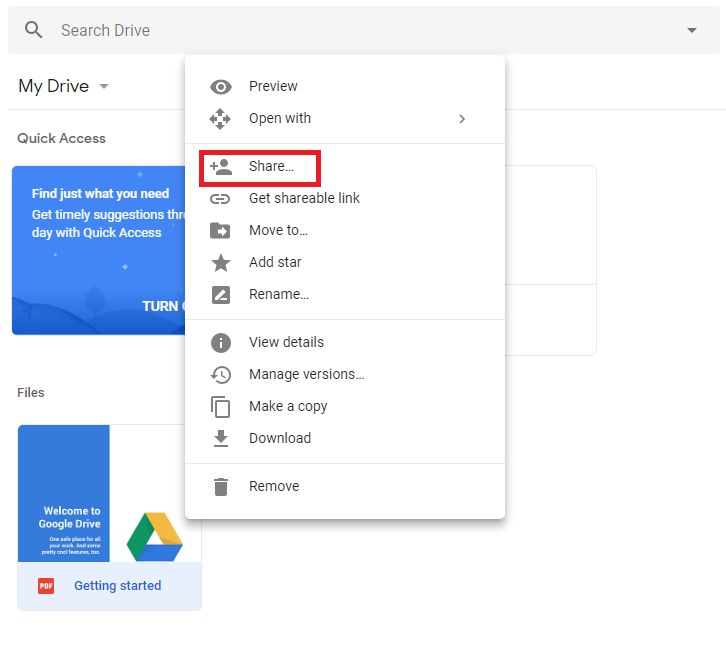Click the red PDF file icon

click(x=46, y=586)
